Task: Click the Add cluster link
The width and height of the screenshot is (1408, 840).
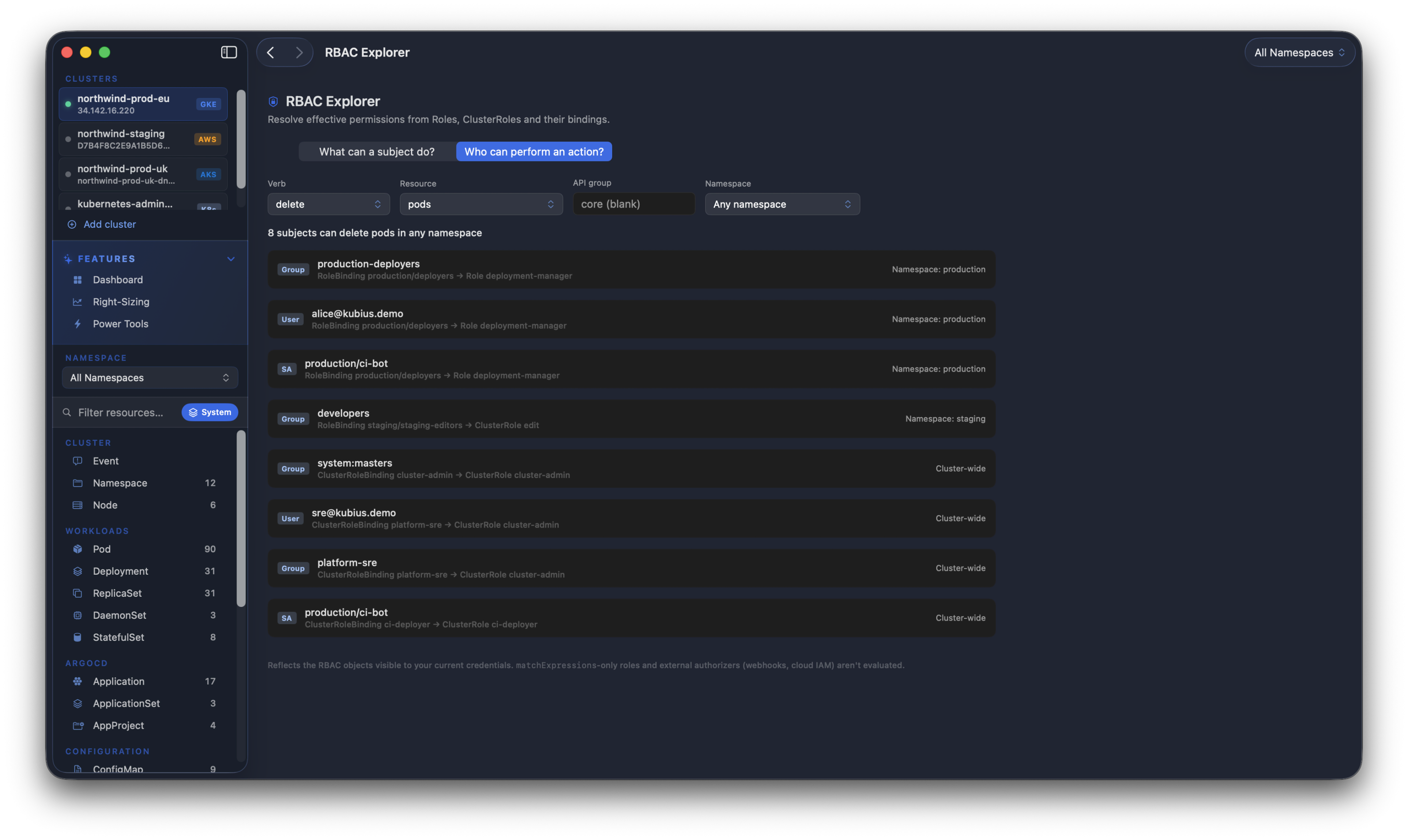Action: (x=110, y=224)
